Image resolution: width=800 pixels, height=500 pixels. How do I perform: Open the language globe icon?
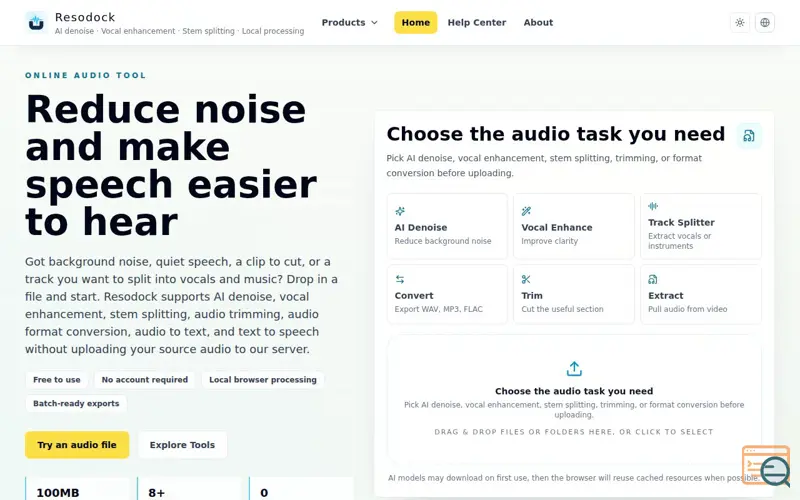pos(765,22)
